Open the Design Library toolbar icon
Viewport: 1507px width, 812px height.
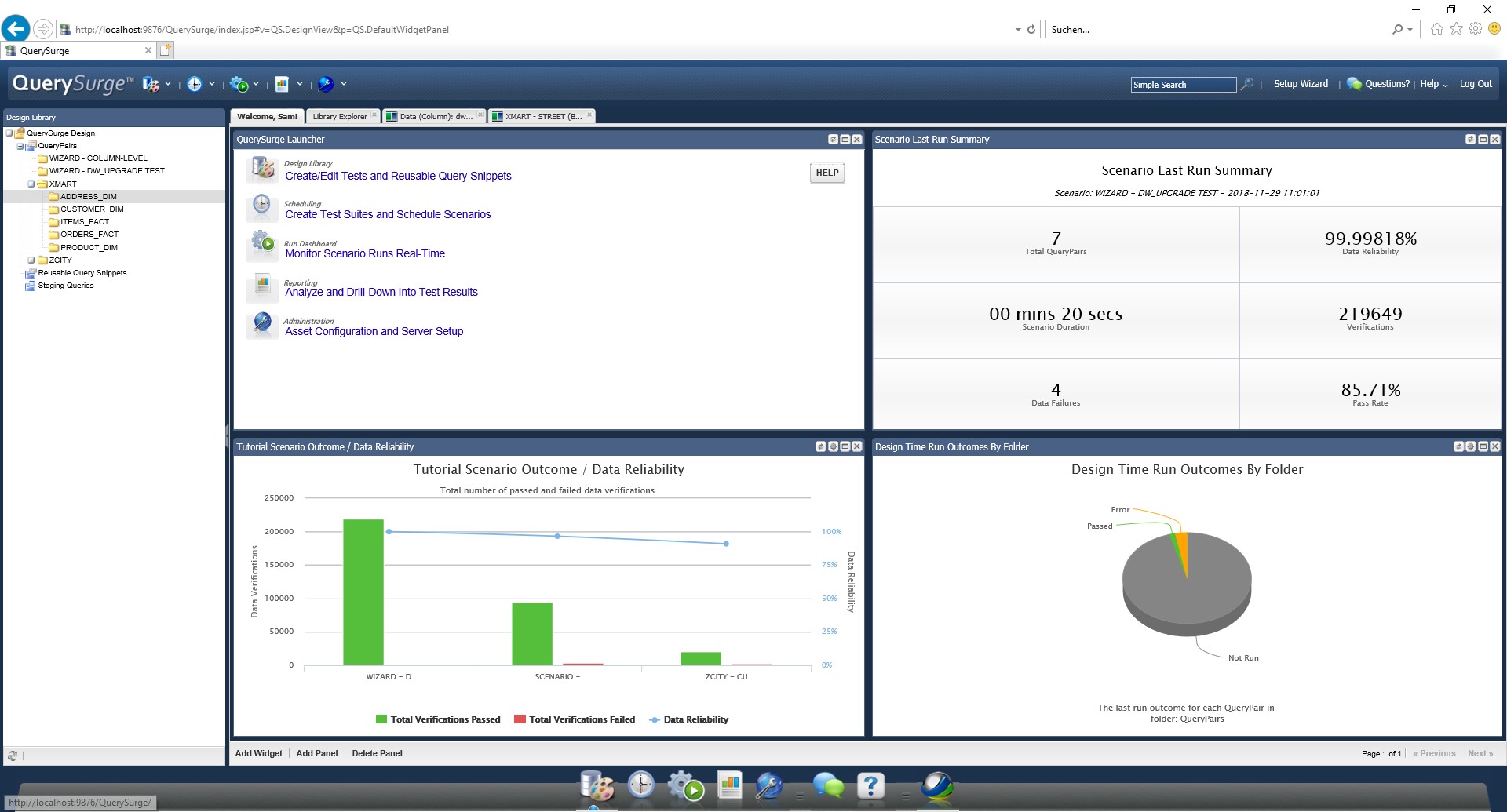click(150, 84)
